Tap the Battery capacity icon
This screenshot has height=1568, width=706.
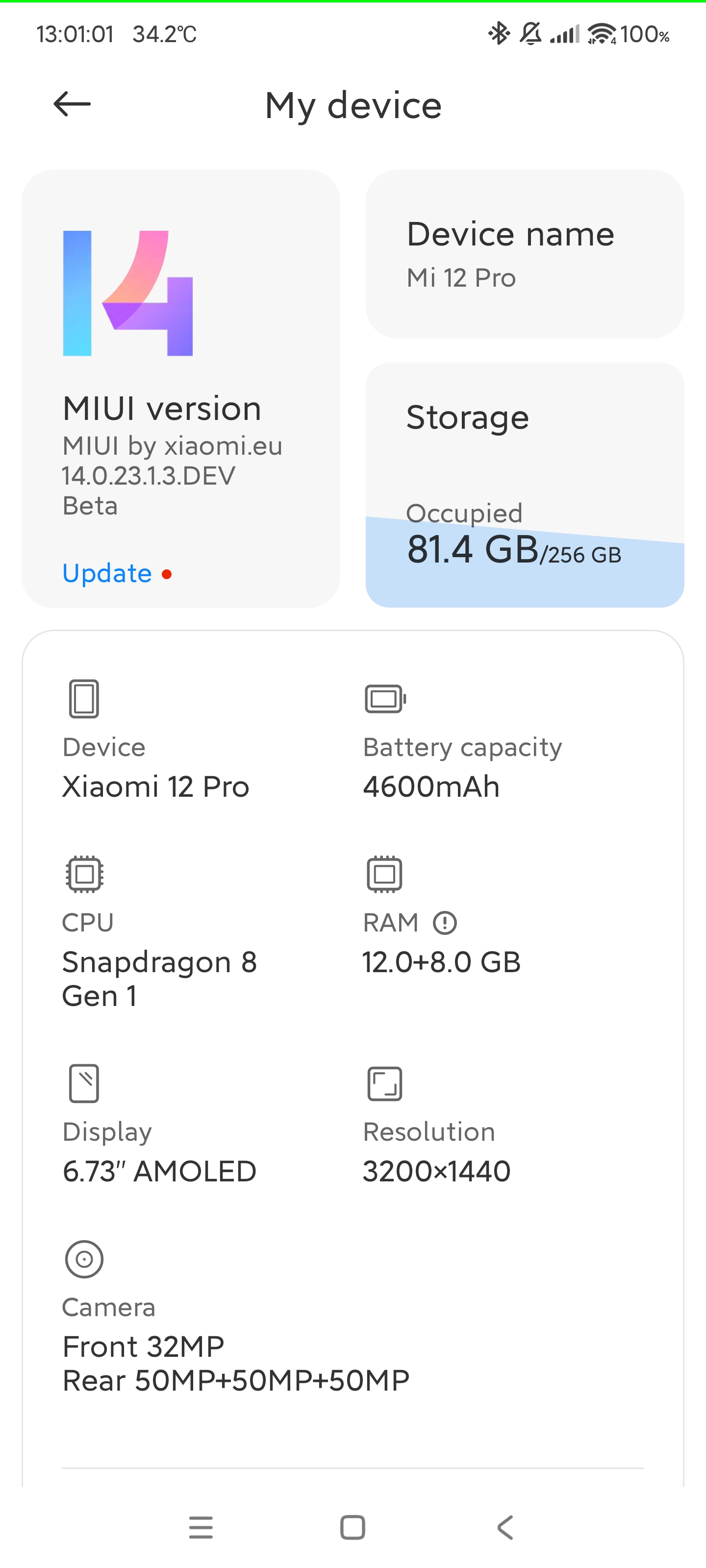click(x=385, y=698)
